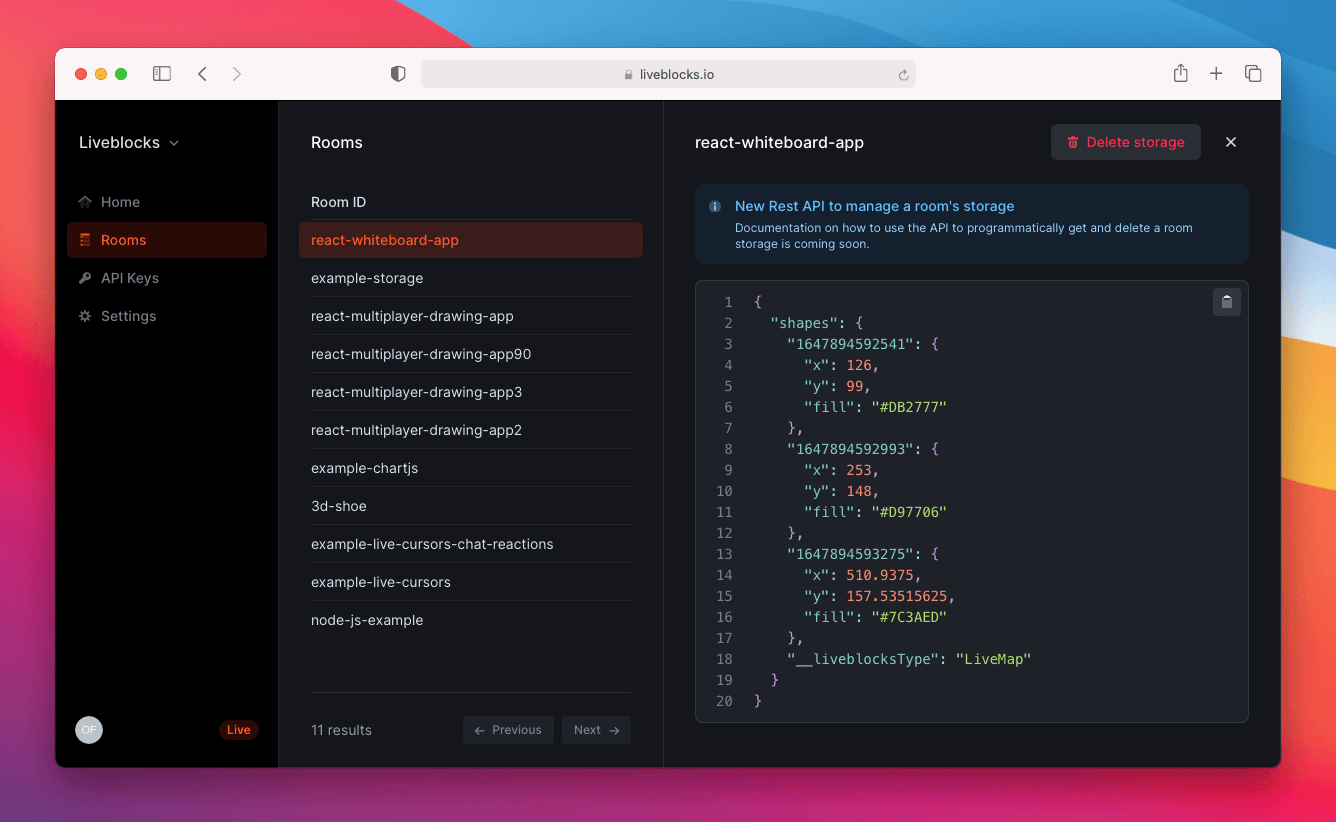Select the Rooms menu item
The image size is (1336, 822).
point(122,239)
